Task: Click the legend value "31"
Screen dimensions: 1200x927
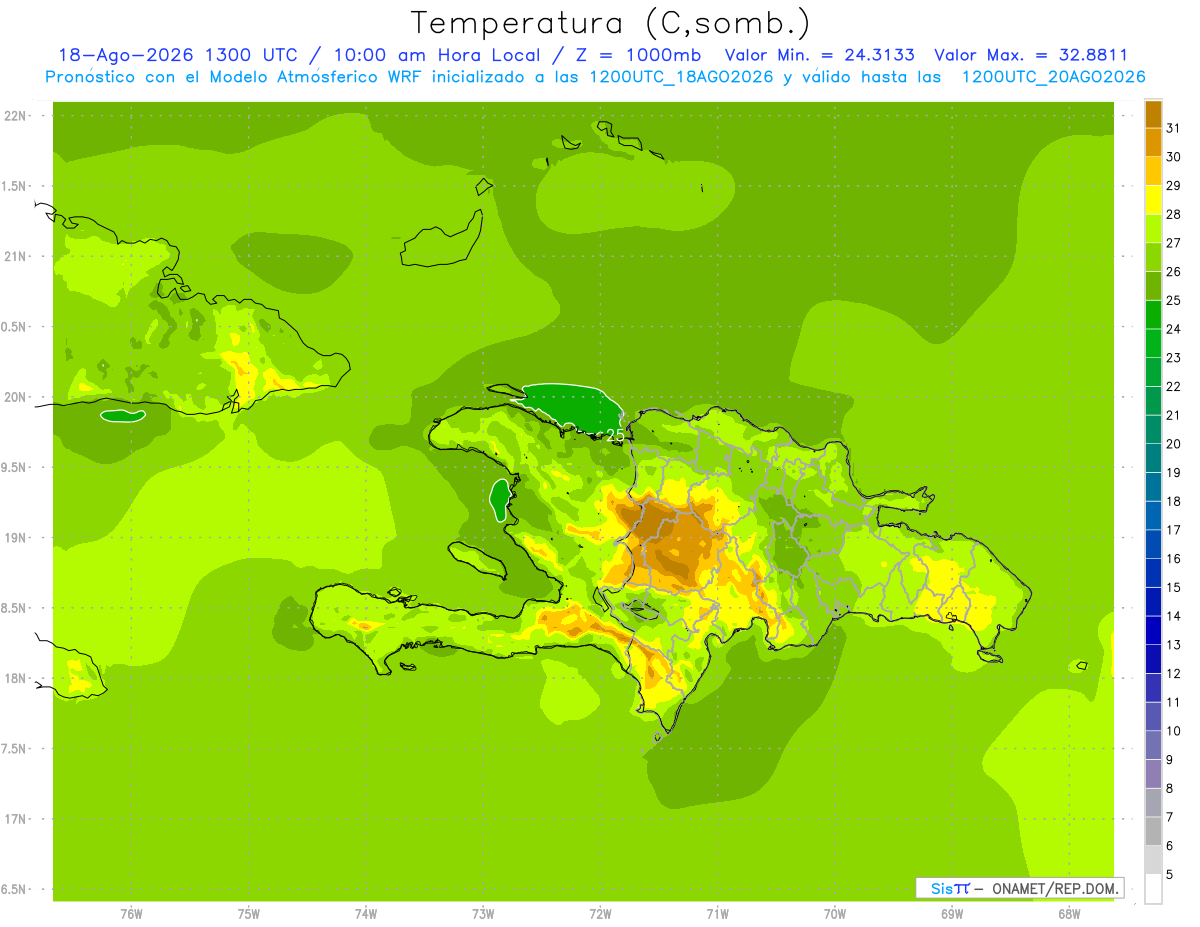Action: 1173,128
